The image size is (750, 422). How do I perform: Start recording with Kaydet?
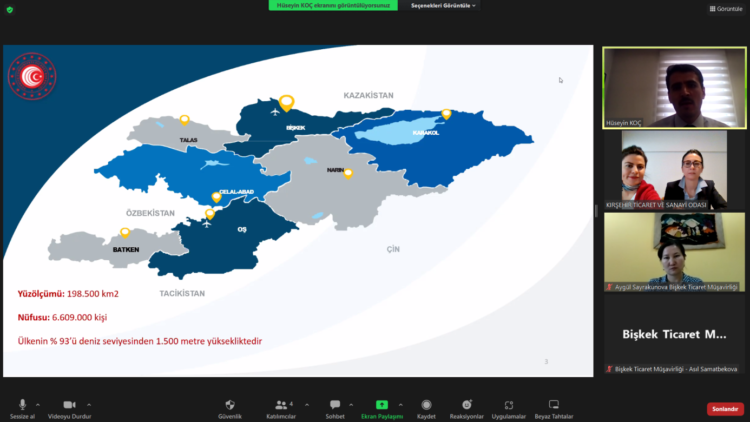pyautogui.click(x=426, y=410)
